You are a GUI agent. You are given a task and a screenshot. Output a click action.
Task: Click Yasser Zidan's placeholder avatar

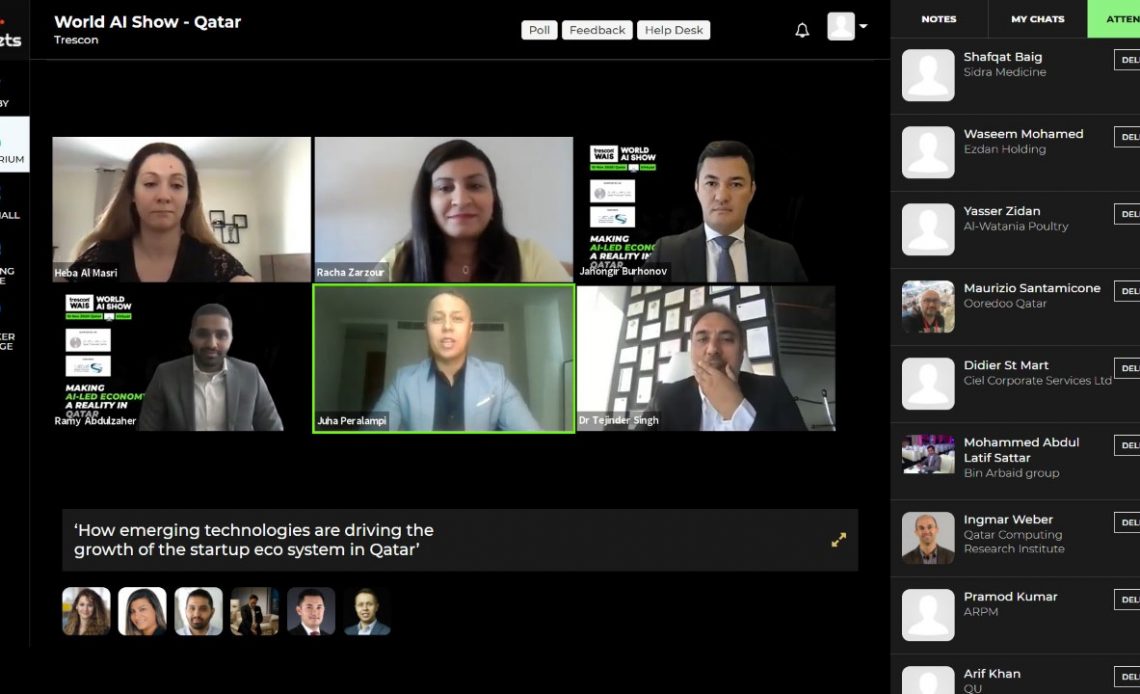928,229
